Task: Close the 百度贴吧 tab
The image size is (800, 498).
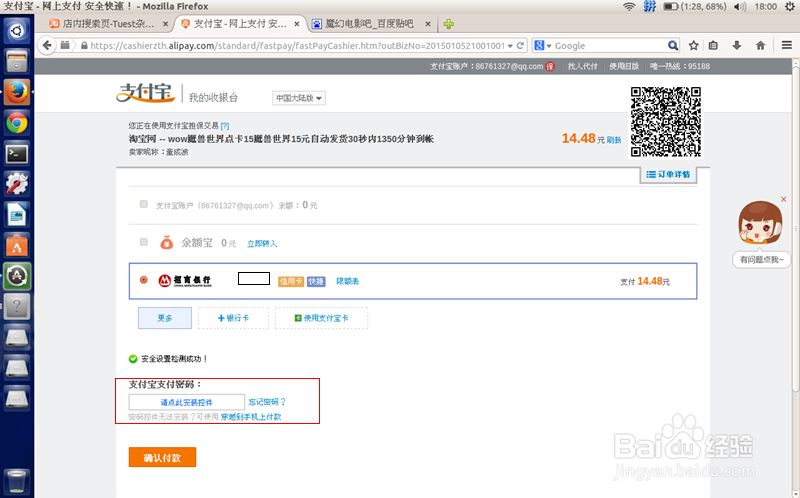Action: (428, 24)
